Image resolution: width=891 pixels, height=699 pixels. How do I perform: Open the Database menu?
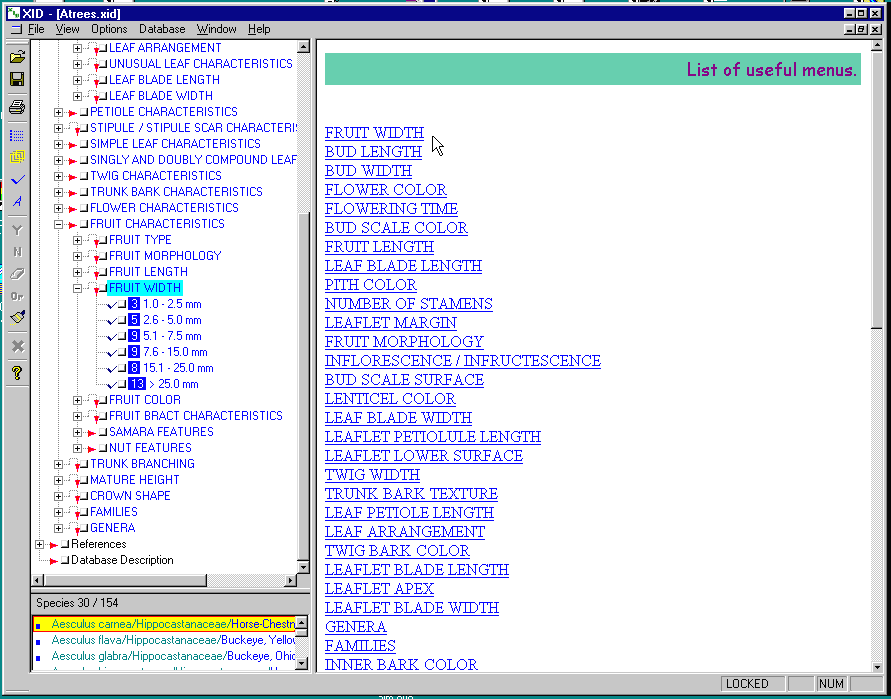coord(162,29)
